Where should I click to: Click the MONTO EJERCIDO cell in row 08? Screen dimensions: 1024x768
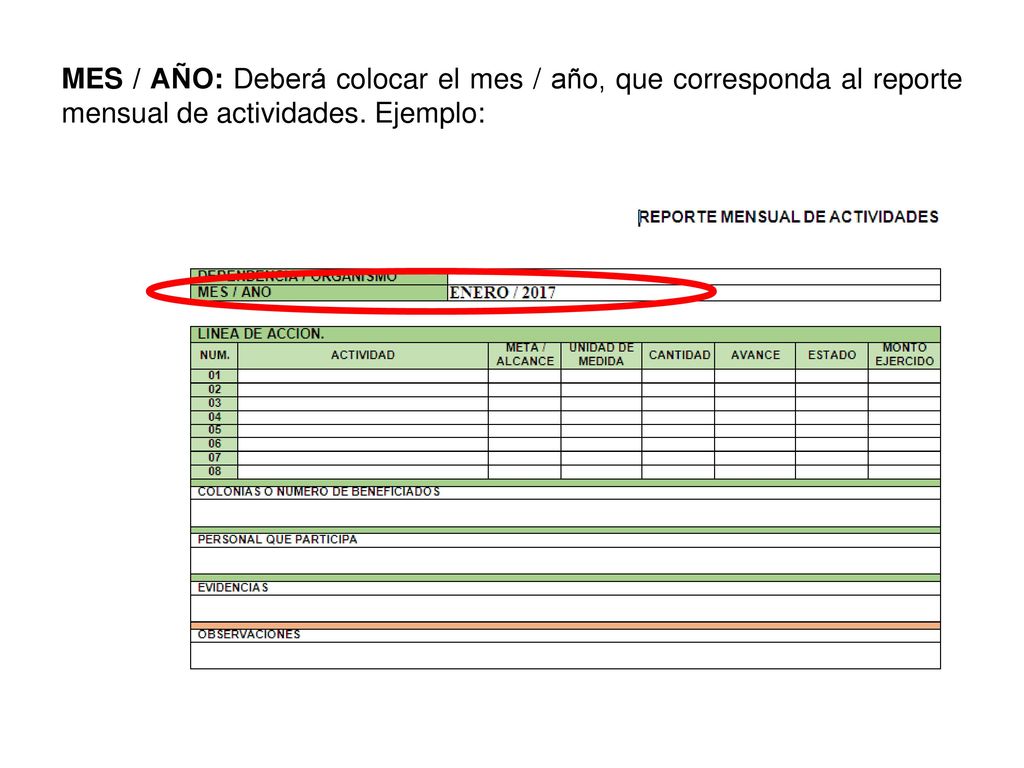click(x=904, y=472)
